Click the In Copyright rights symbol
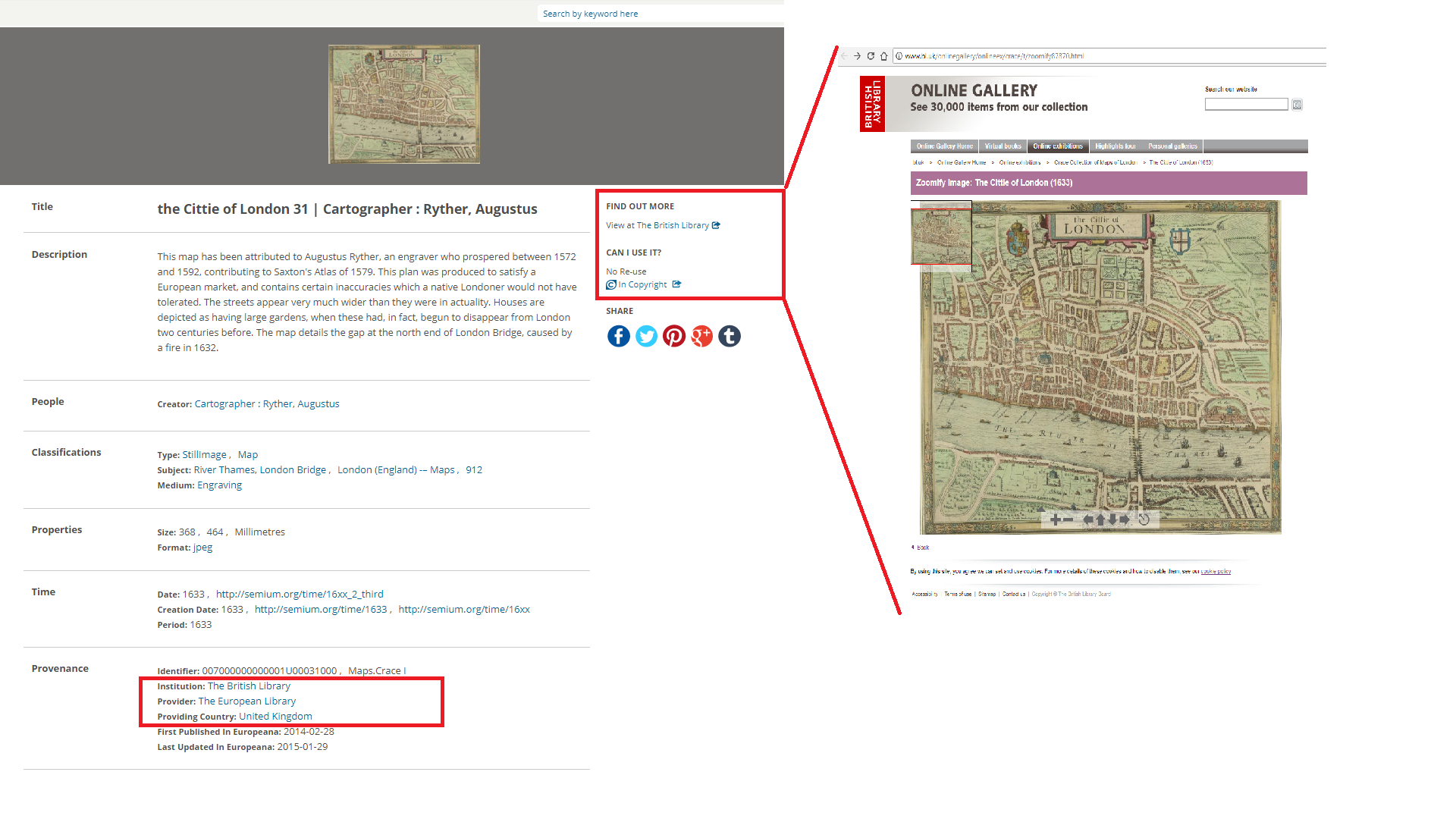The height and width of the screenshot is (819, 1456). (611, 285)
